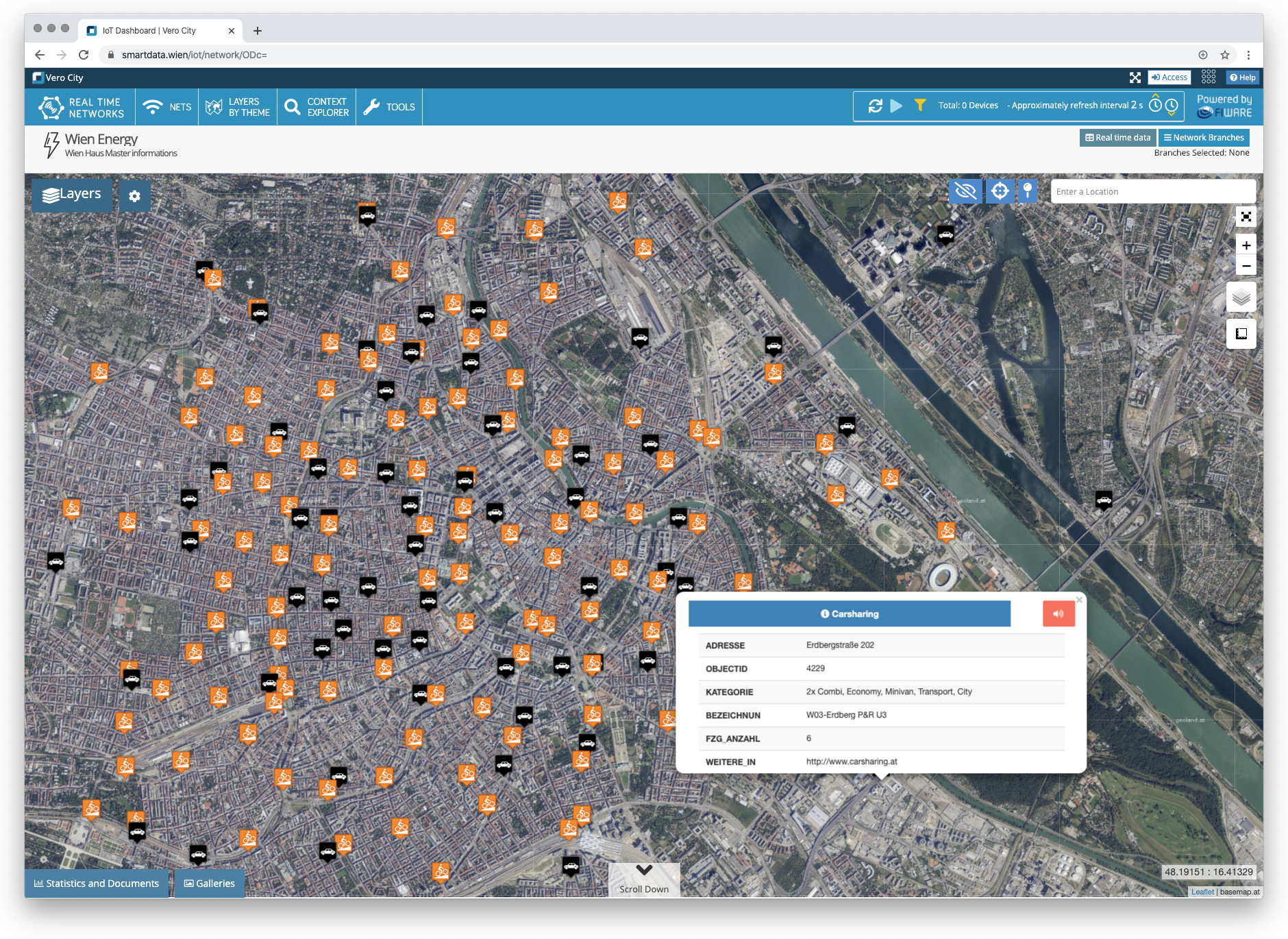Start real-time playback with play icon
Image resolution: width=1288 pixels, height=939 pixels.
896,106
